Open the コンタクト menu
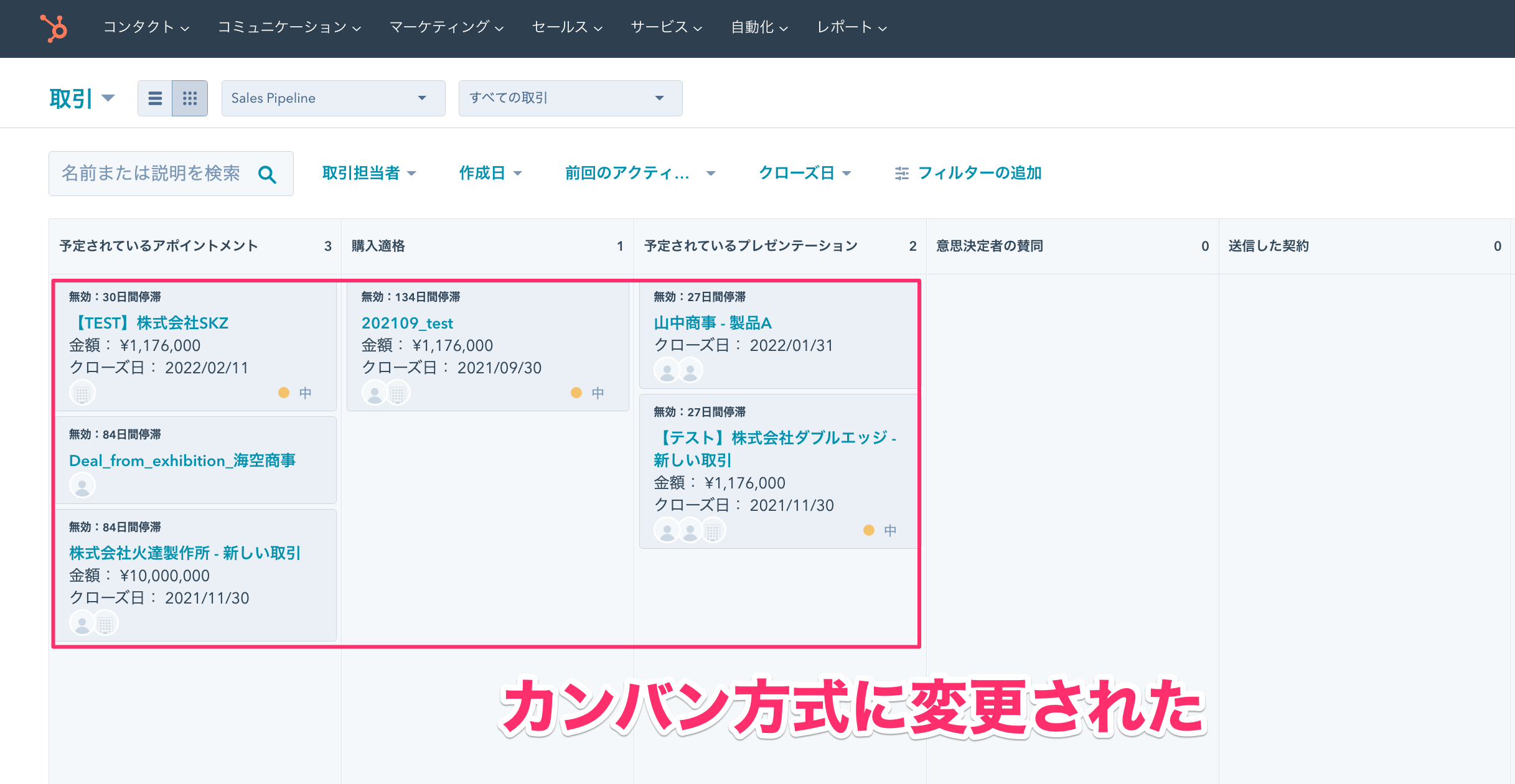Viewport: 1515px width, 784px height. [x=146, y=27]
